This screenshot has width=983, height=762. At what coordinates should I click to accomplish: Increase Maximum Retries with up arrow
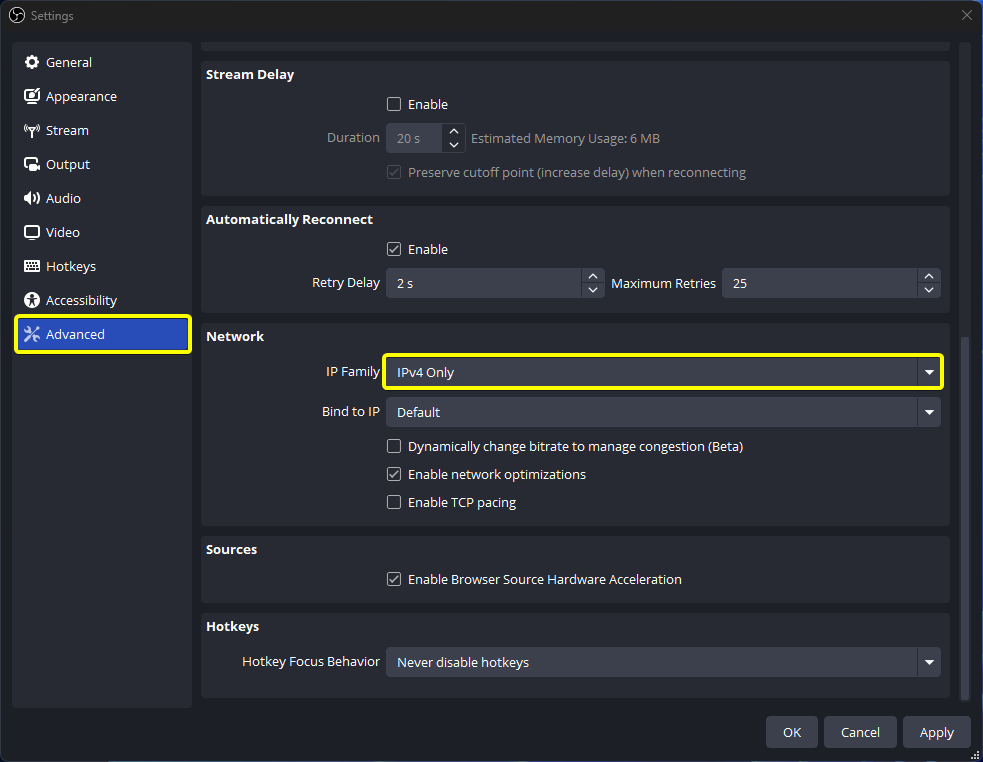tap(929, 276)
